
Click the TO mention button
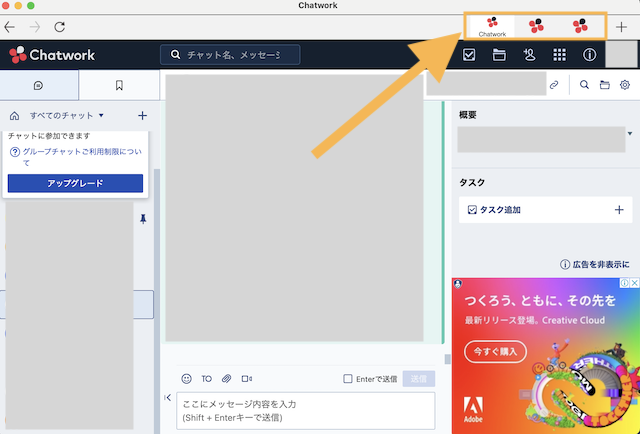207,379
